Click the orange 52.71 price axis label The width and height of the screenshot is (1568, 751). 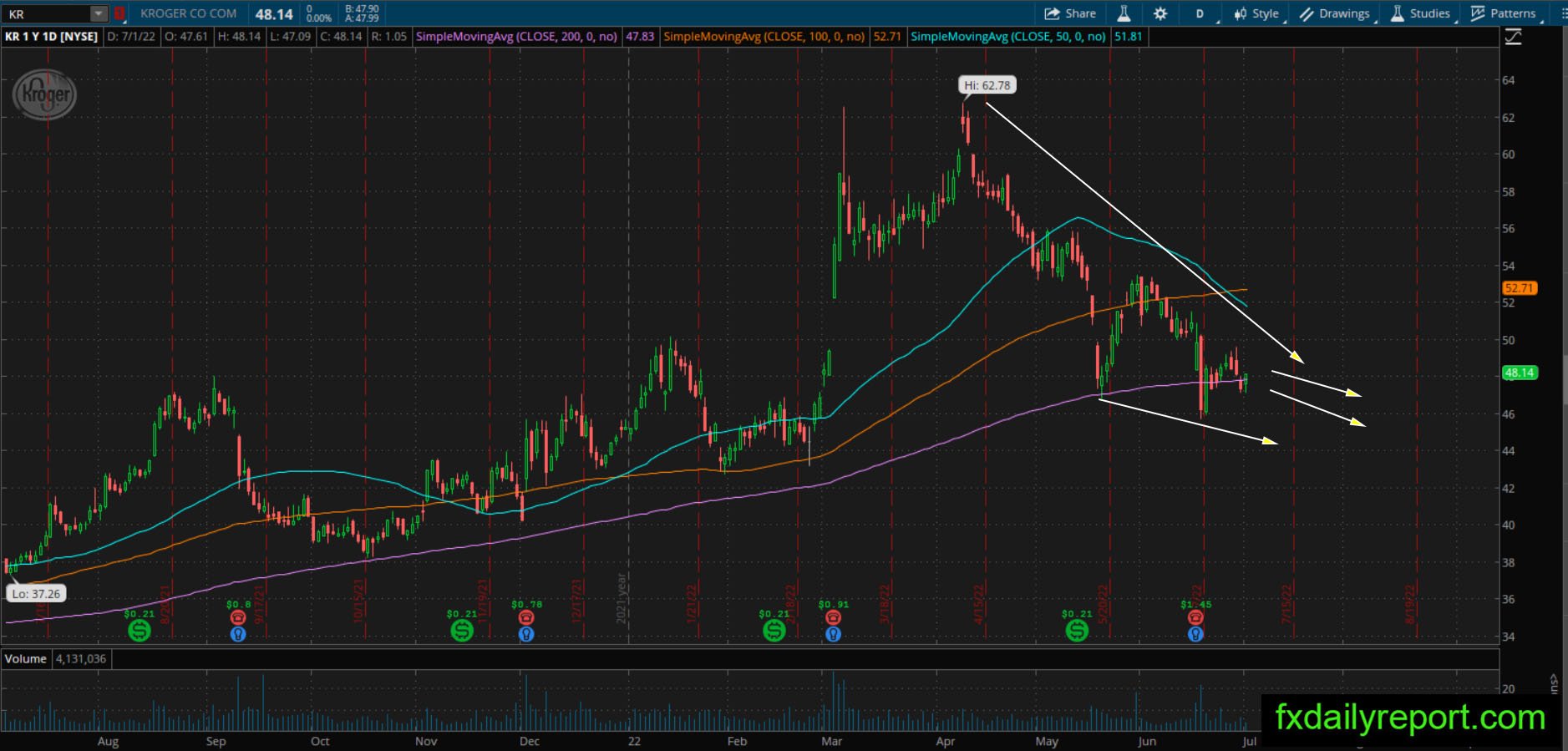click(x=1519, y=288)
